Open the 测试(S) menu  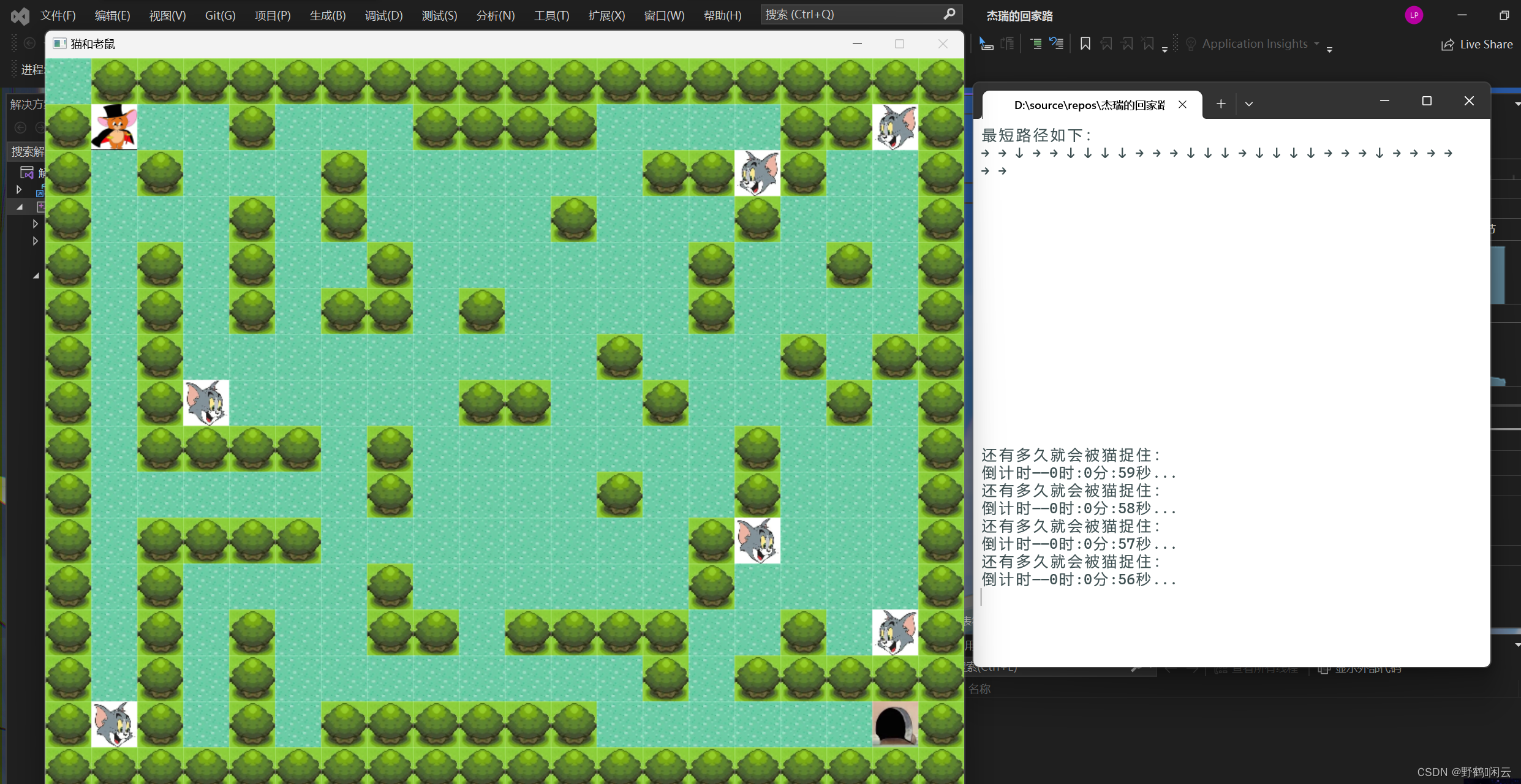pyautogui.click(x=440, y=15)
